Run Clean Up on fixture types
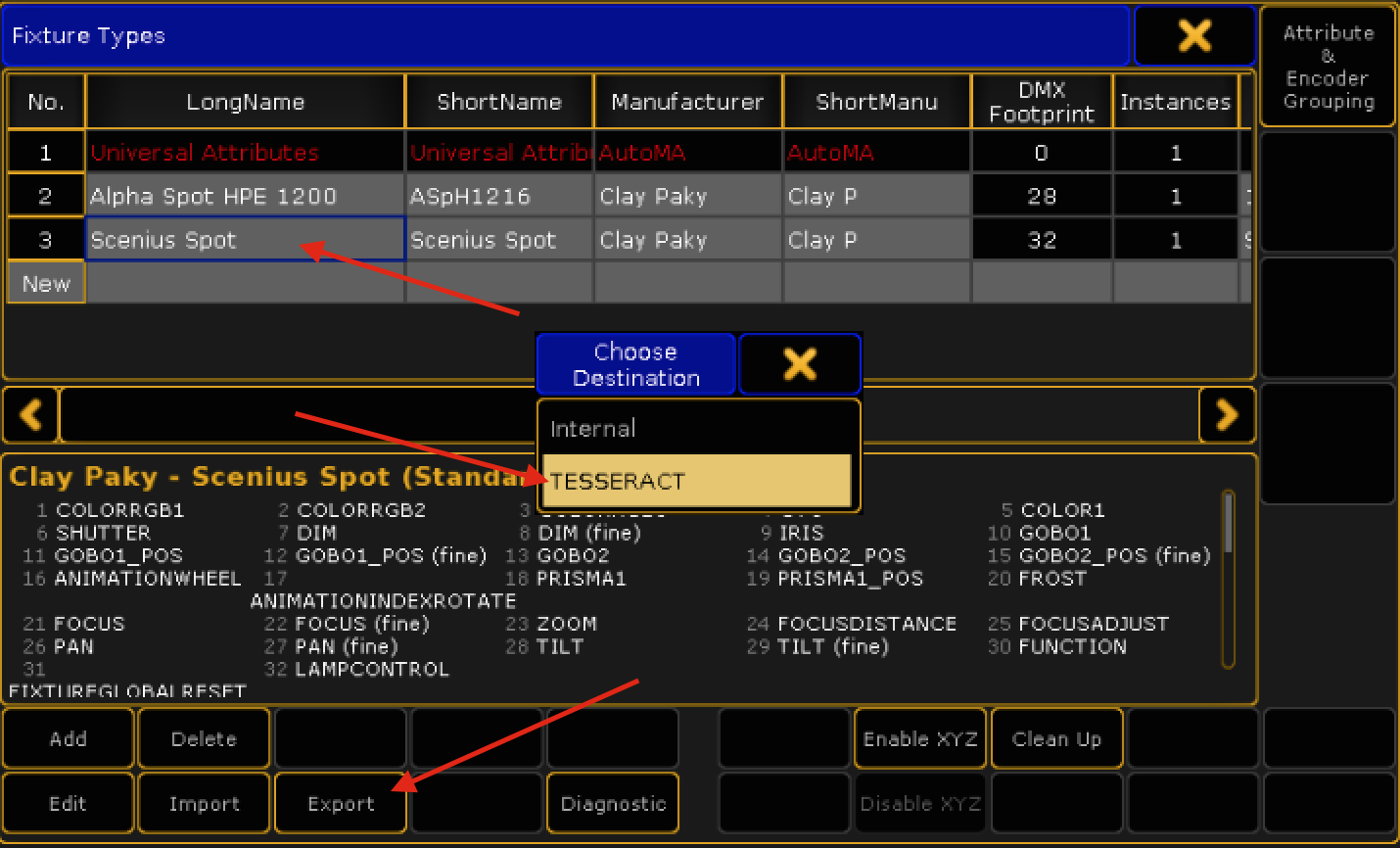This screenshot has height=848, width=1400. (x=1056, y=739)
